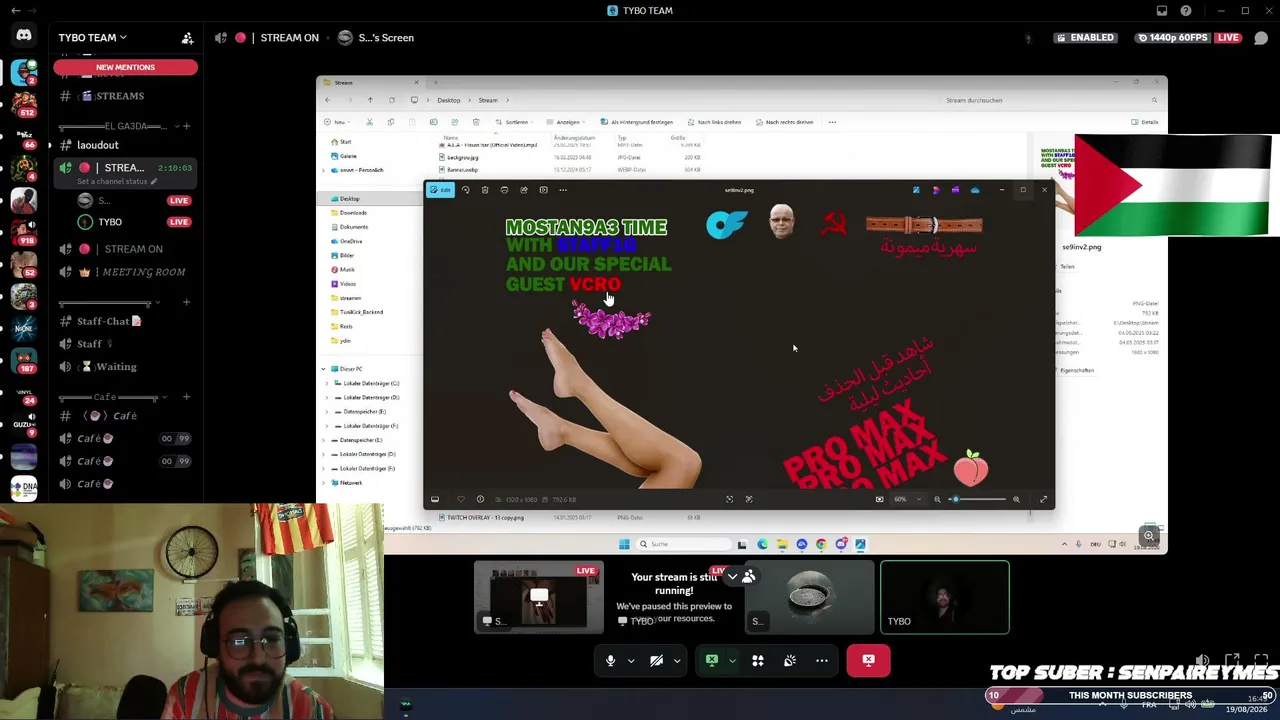Add a channel to the EL GA3DA category
Image resolution: width=1280 pixels, height=720 pixels.
point(186,127)
